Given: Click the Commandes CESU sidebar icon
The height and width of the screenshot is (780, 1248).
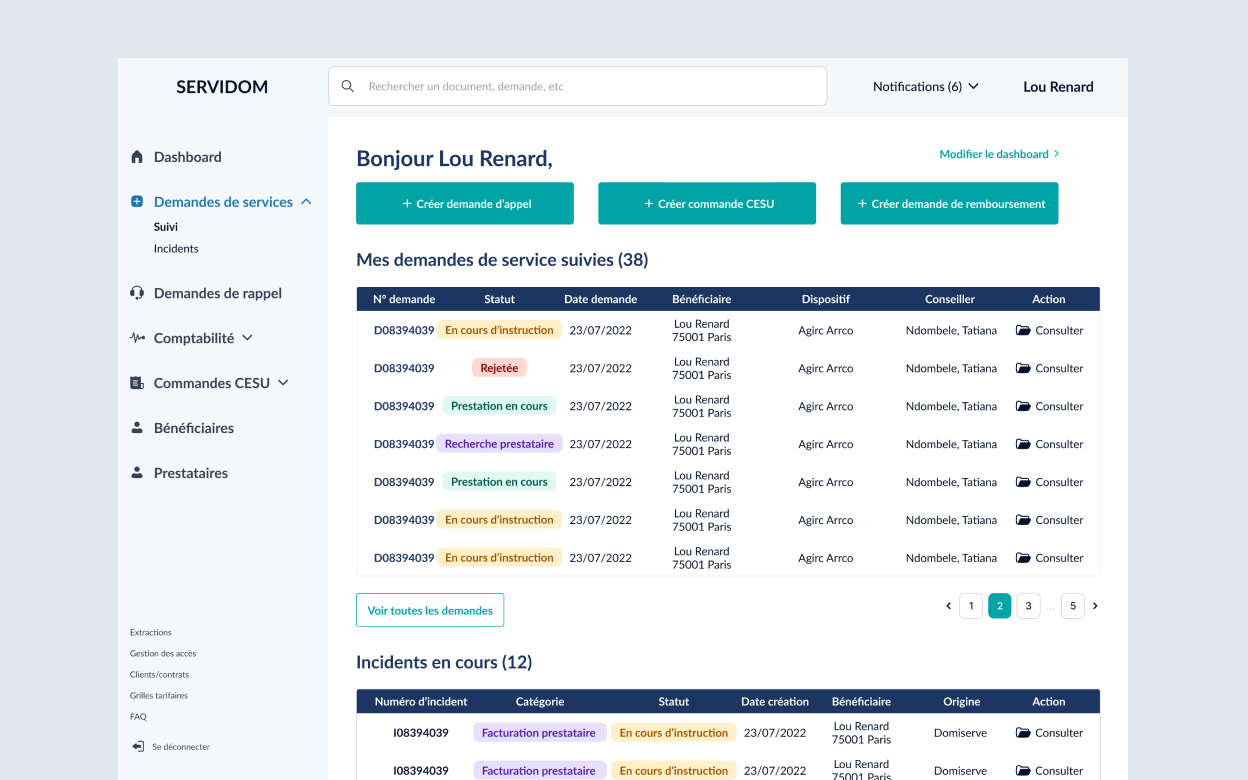Looking at the screenshot, I should 137,383.
